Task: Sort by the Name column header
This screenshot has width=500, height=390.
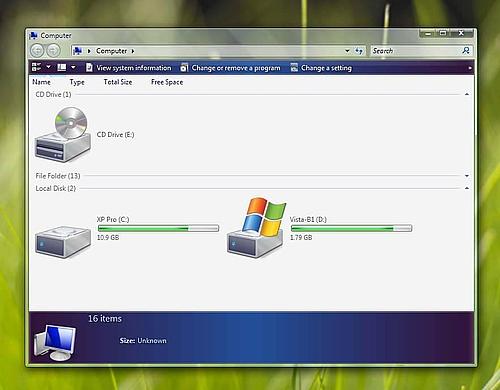Action: 41,82
